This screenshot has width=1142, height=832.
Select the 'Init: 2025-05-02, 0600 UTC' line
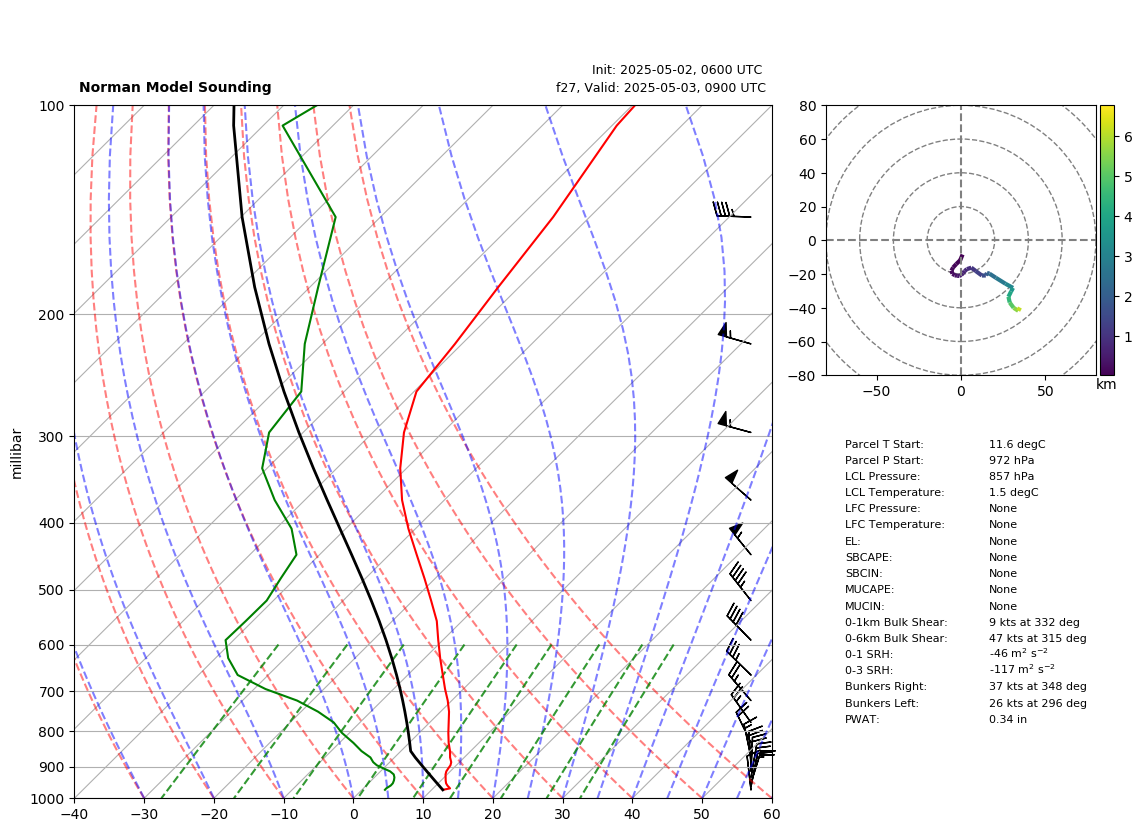click(677, 70)
